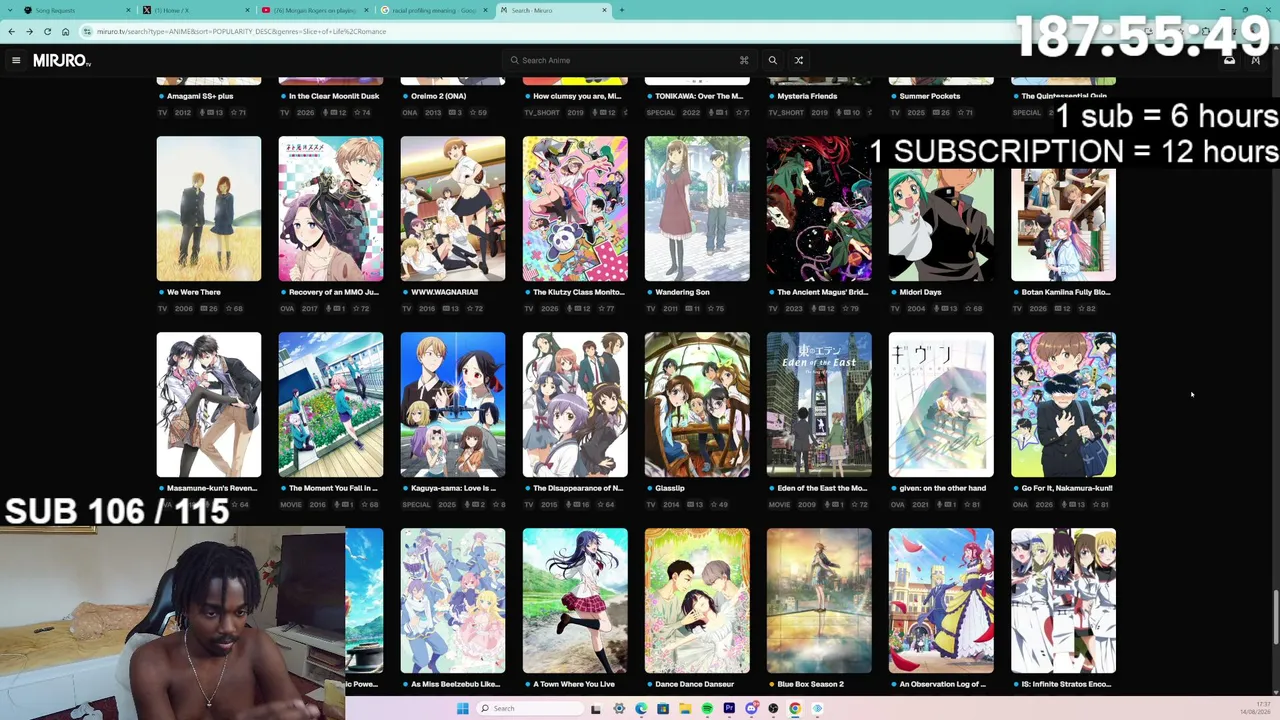Open the Kaguya-sama: Love Is War poster
This screenshot has width=1280, height=720.
pyautogui.click(x=453, y=405)
